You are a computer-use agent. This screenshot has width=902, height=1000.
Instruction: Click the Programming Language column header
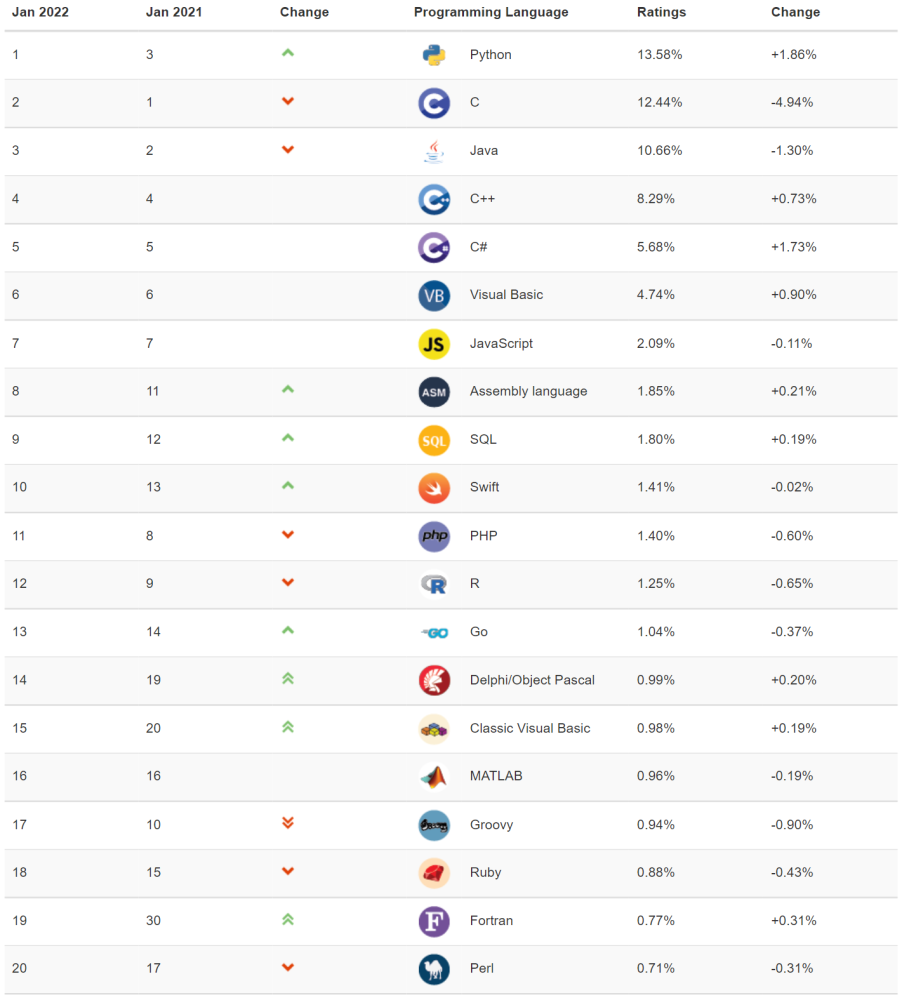[x=491, y=12]
